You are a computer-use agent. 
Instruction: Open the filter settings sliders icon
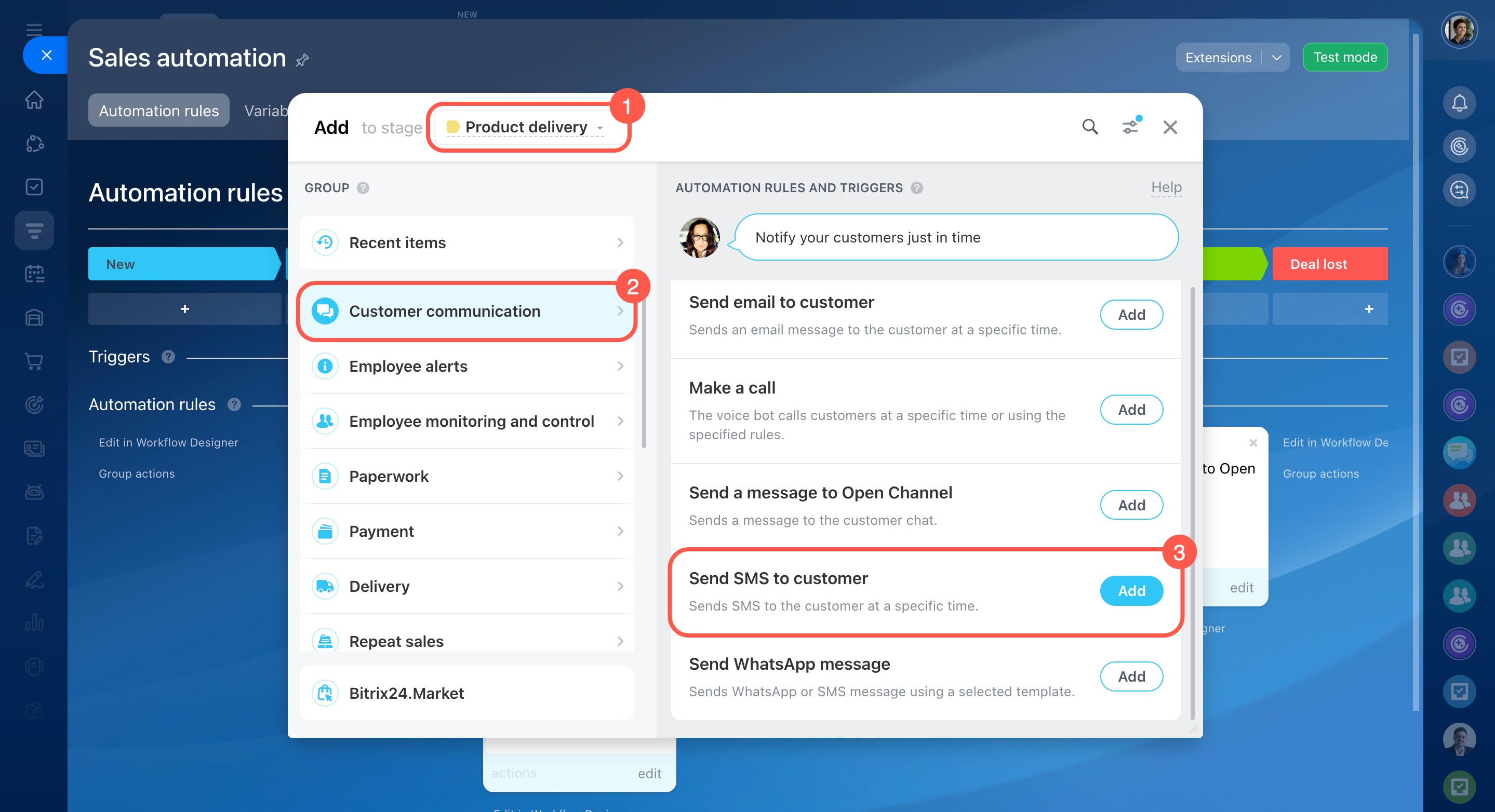click(1130, 127)
